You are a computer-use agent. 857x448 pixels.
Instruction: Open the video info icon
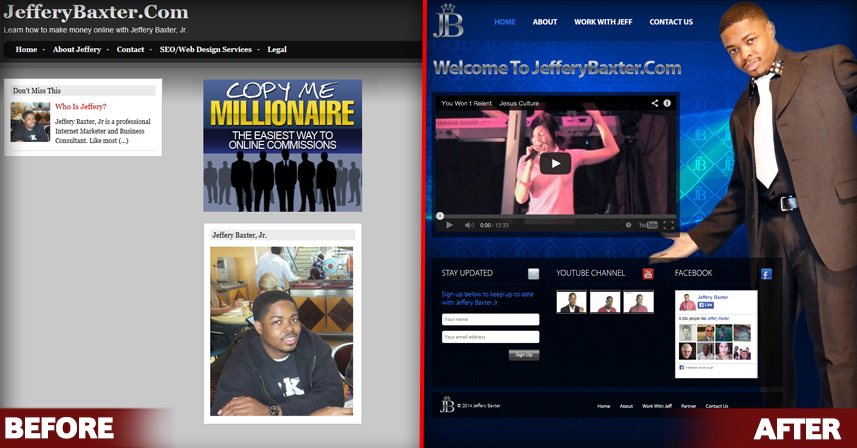pos(667,103)
